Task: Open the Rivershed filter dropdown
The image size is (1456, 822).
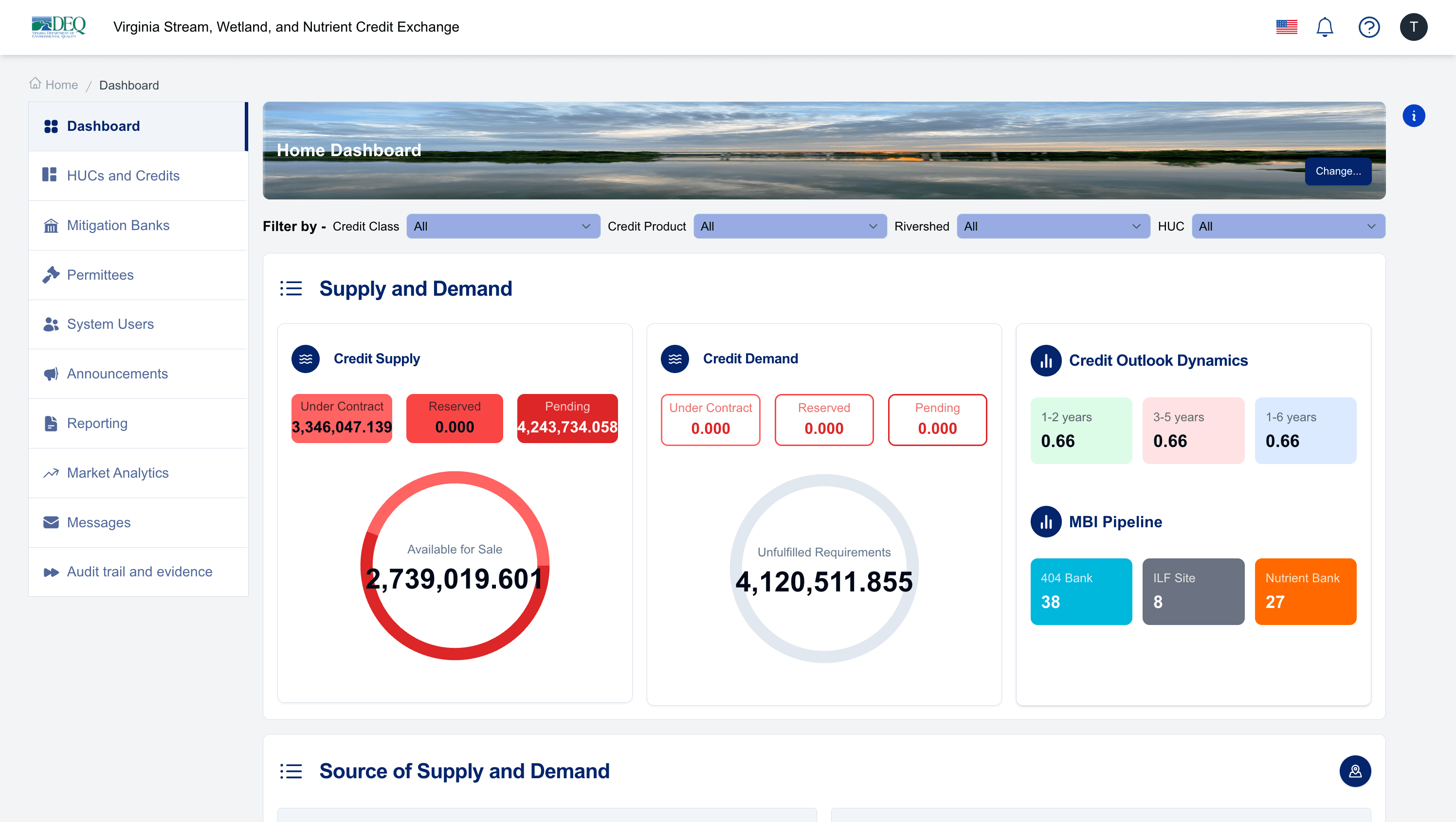Action: (1053, 227)
